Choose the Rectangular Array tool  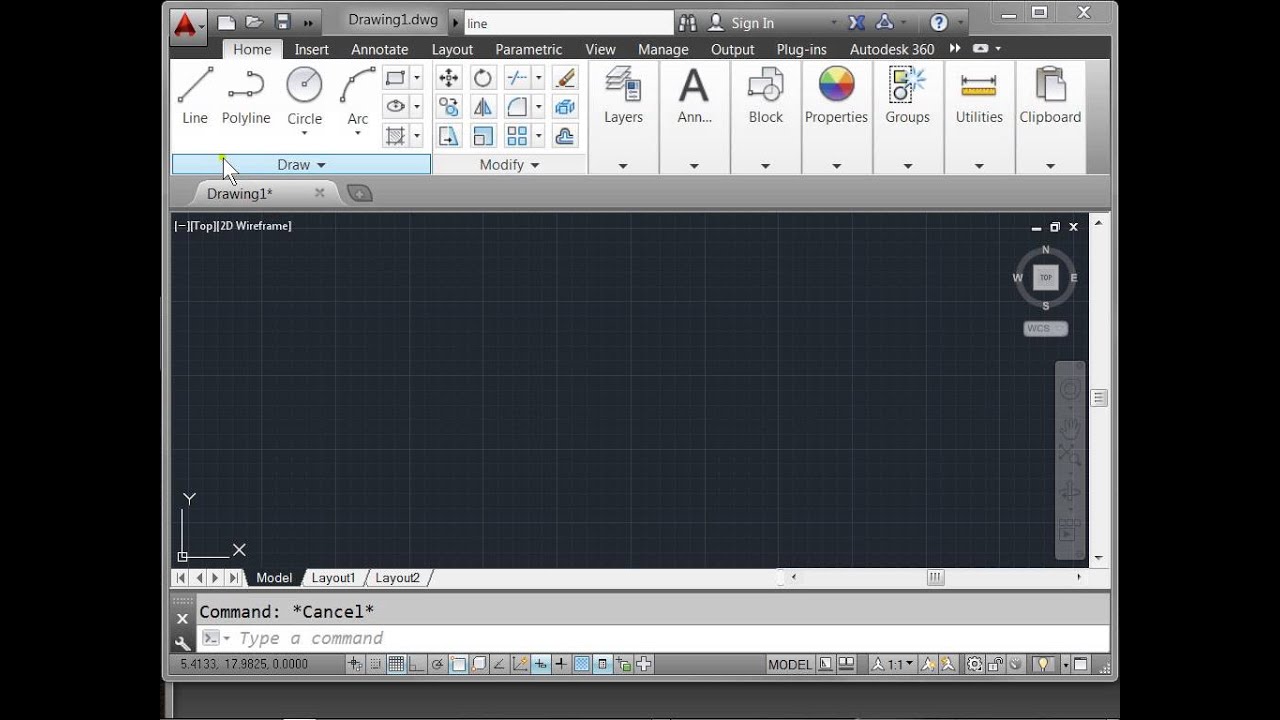click(x=517, y=136)
